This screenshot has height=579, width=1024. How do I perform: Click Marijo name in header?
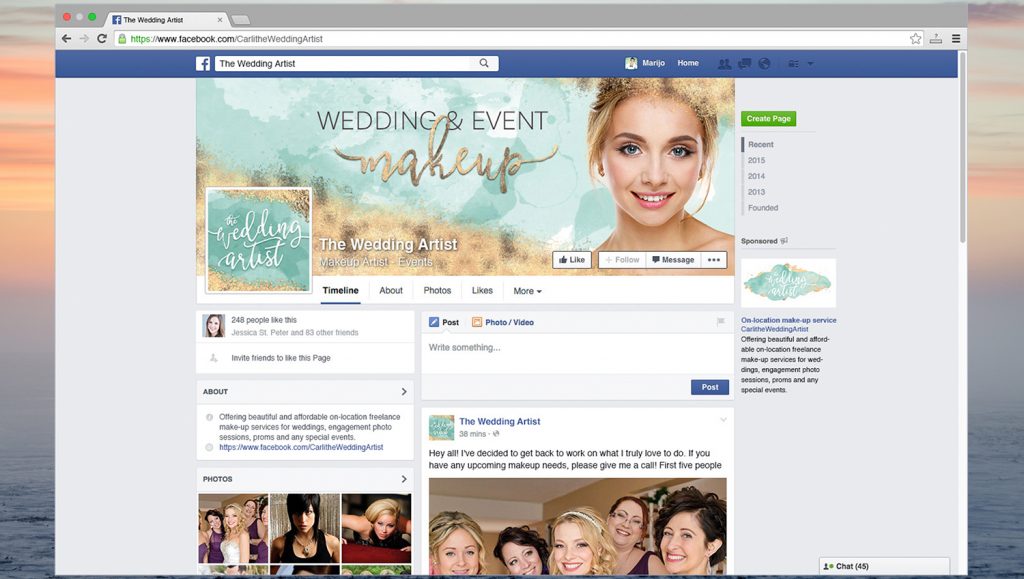click(653, 63)
